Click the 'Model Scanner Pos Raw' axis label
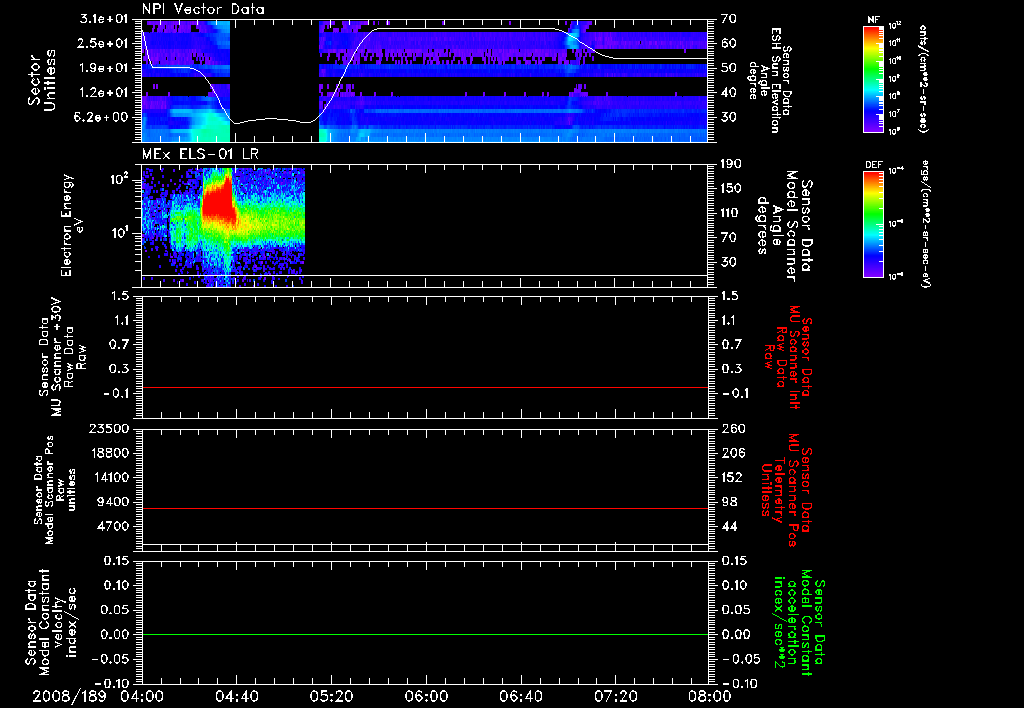Viewport: 1024px width, 708px height. tap(56, 490)
